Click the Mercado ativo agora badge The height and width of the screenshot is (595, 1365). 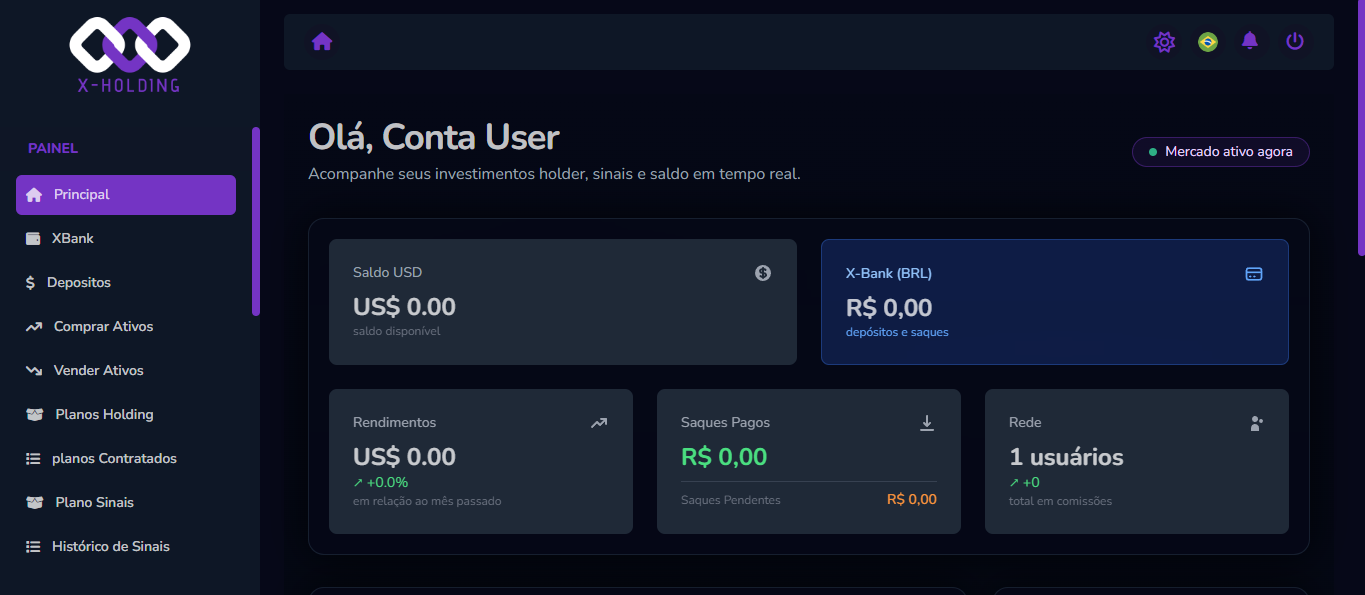pyautogui.click(x=1220, y=151)
